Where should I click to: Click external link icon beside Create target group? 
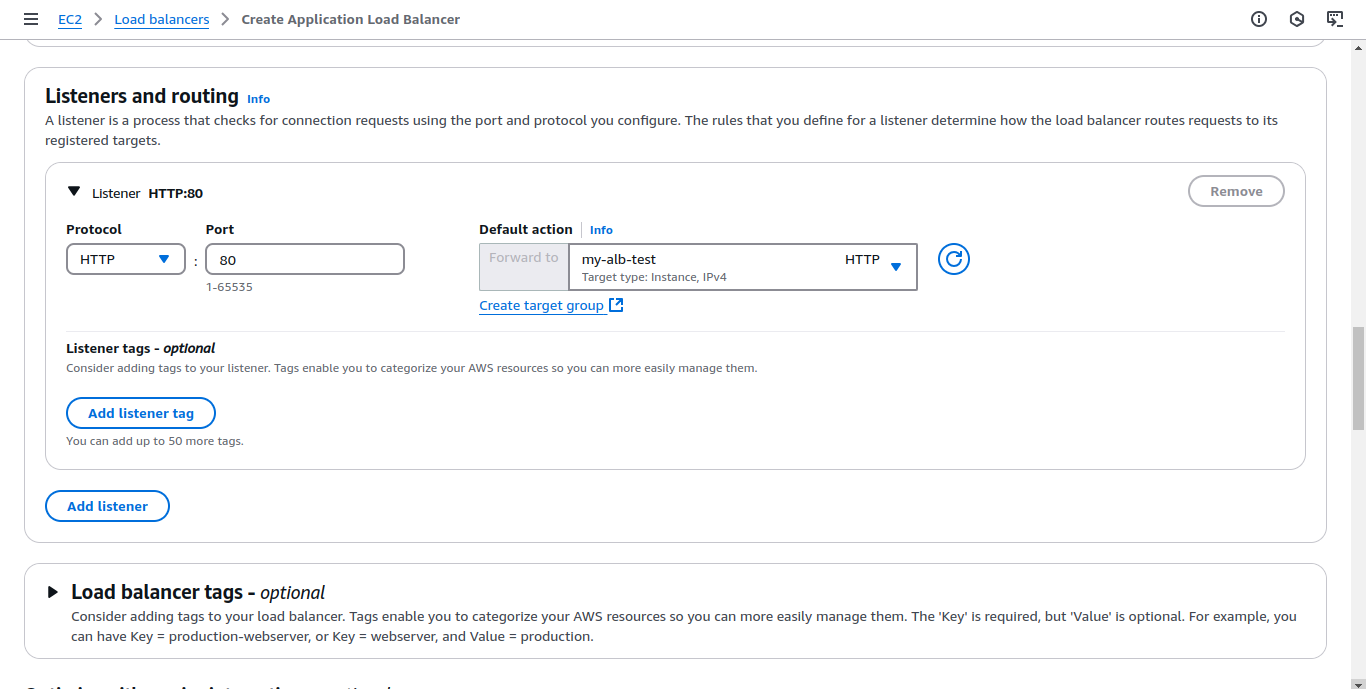coord(616,305)
